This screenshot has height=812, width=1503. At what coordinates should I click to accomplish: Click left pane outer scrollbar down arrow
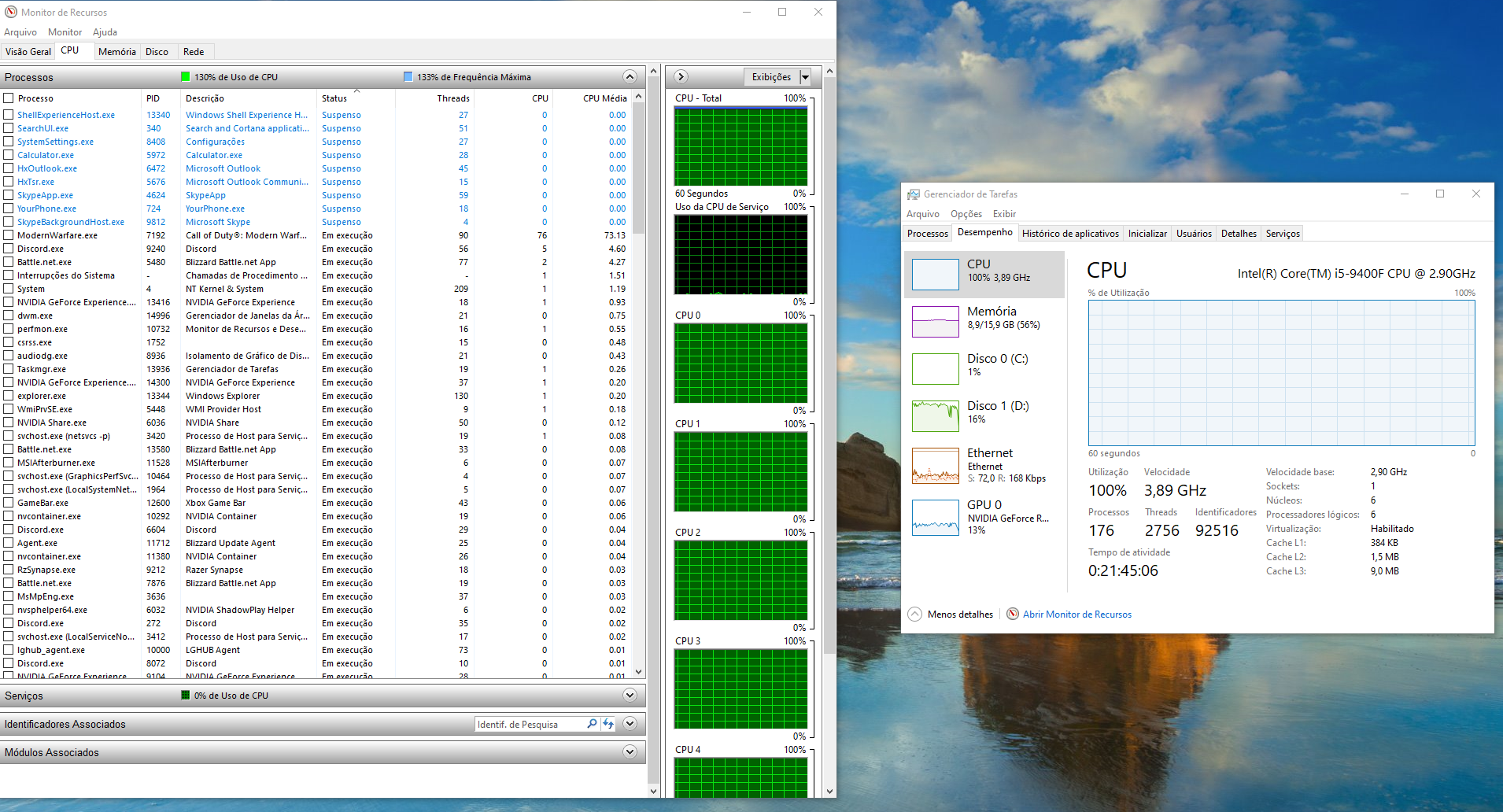tap(653, 791)
